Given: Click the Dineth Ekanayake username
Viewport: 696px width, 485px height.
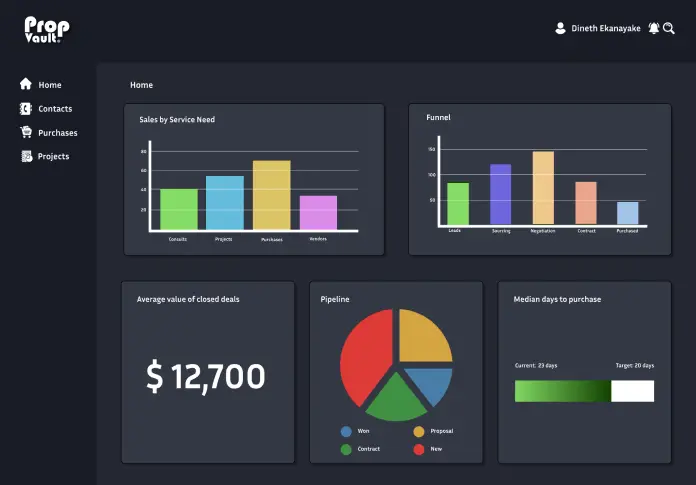Looking at the screenshot, I should tap(605, 29).
